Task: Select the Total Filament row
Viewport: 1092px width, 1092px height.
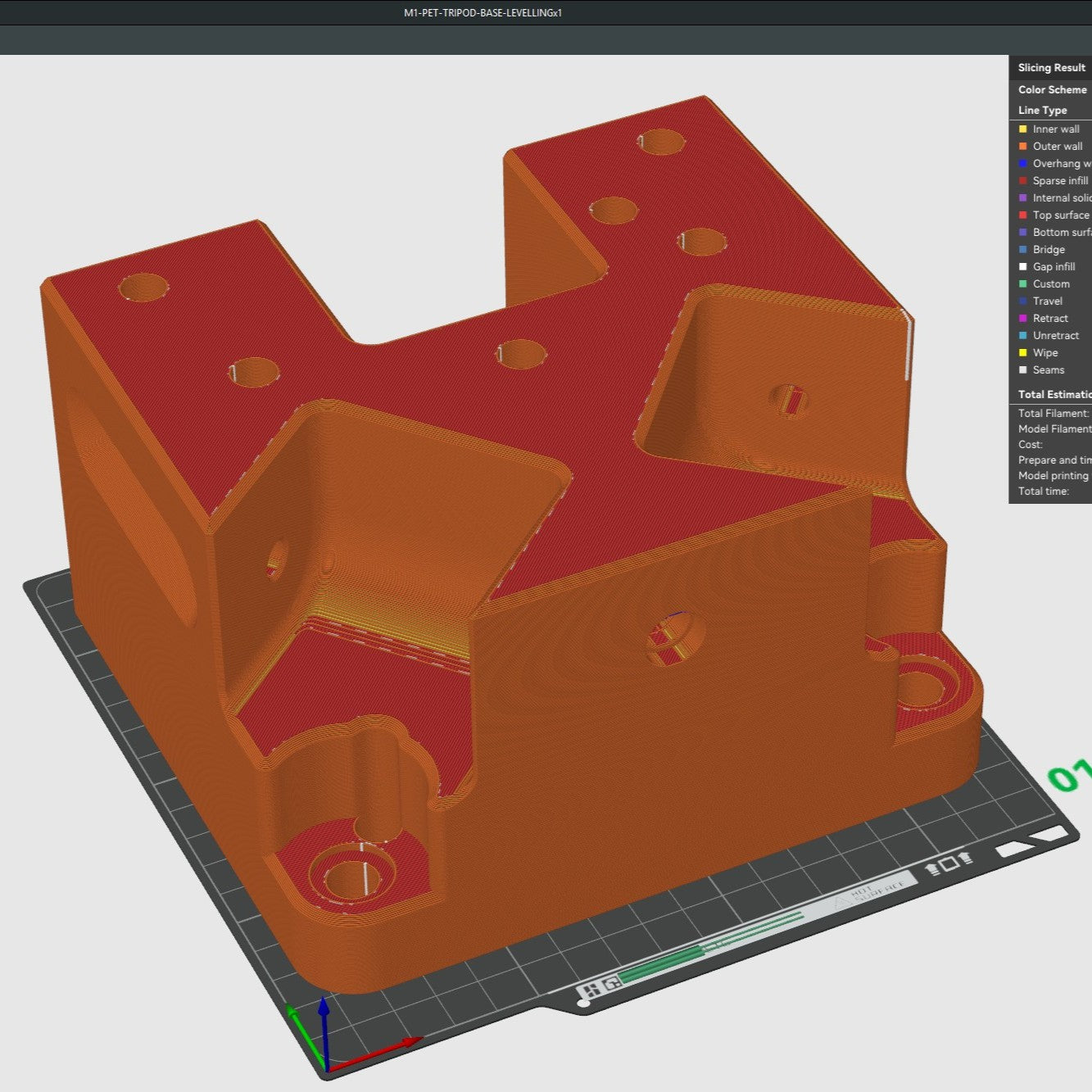Action: click(x=1054, y=413)
